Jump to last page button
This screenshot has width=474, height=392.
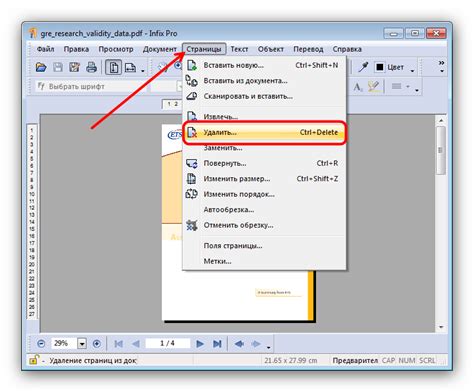217,343
